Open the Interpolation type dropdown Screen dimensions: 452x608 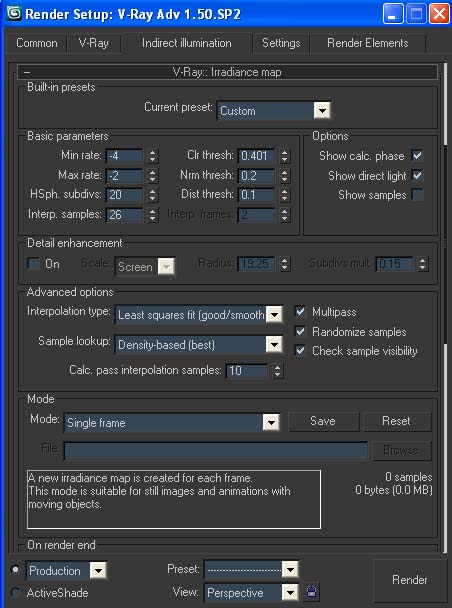coord(199,315)
